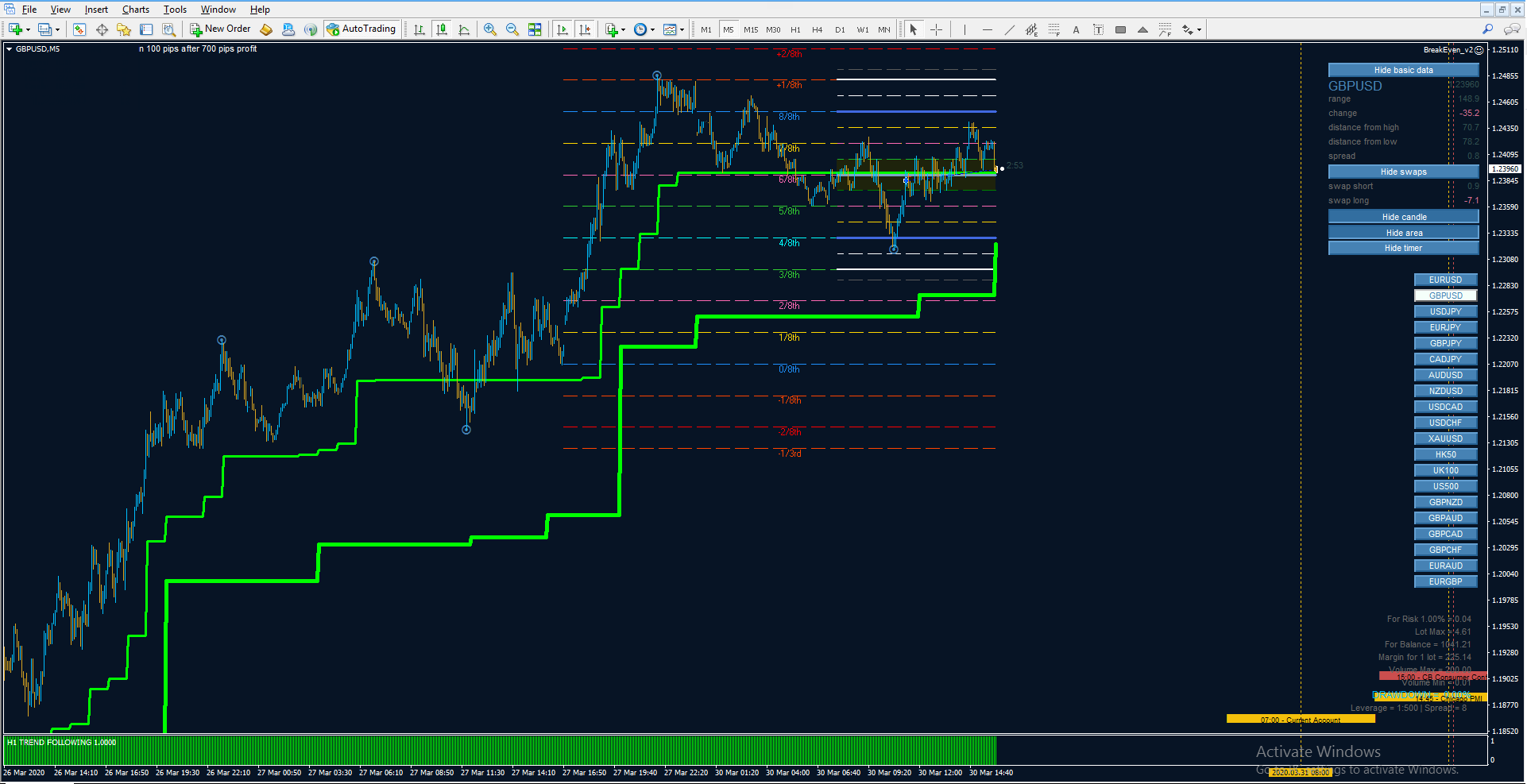Select the Rectangle shape tool
This screenshot has height=784, width=1527.
pyautogui.click(x=1120, y=29)
